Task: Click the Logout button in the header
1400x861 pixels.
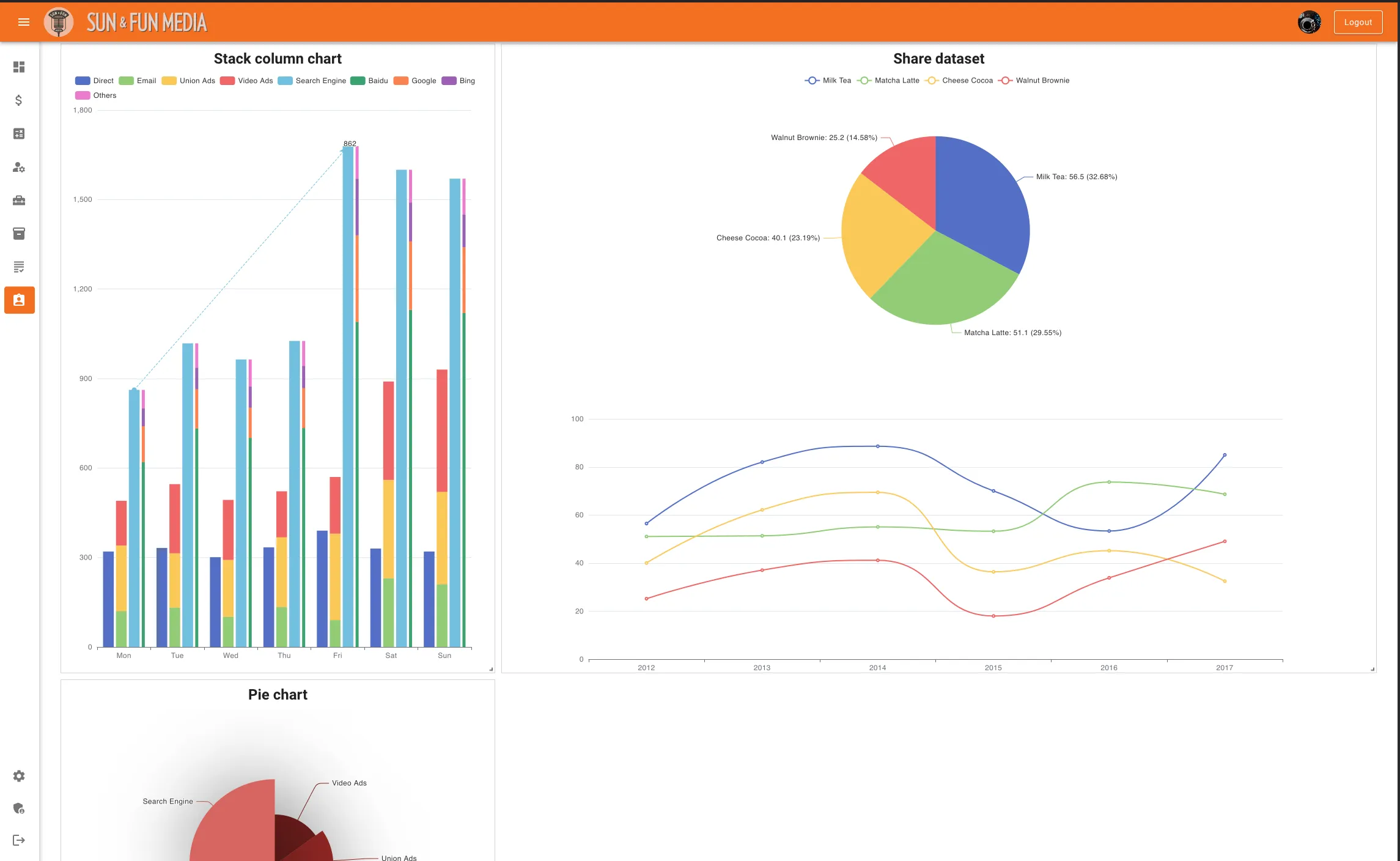Action: (x=1358, y=22)
